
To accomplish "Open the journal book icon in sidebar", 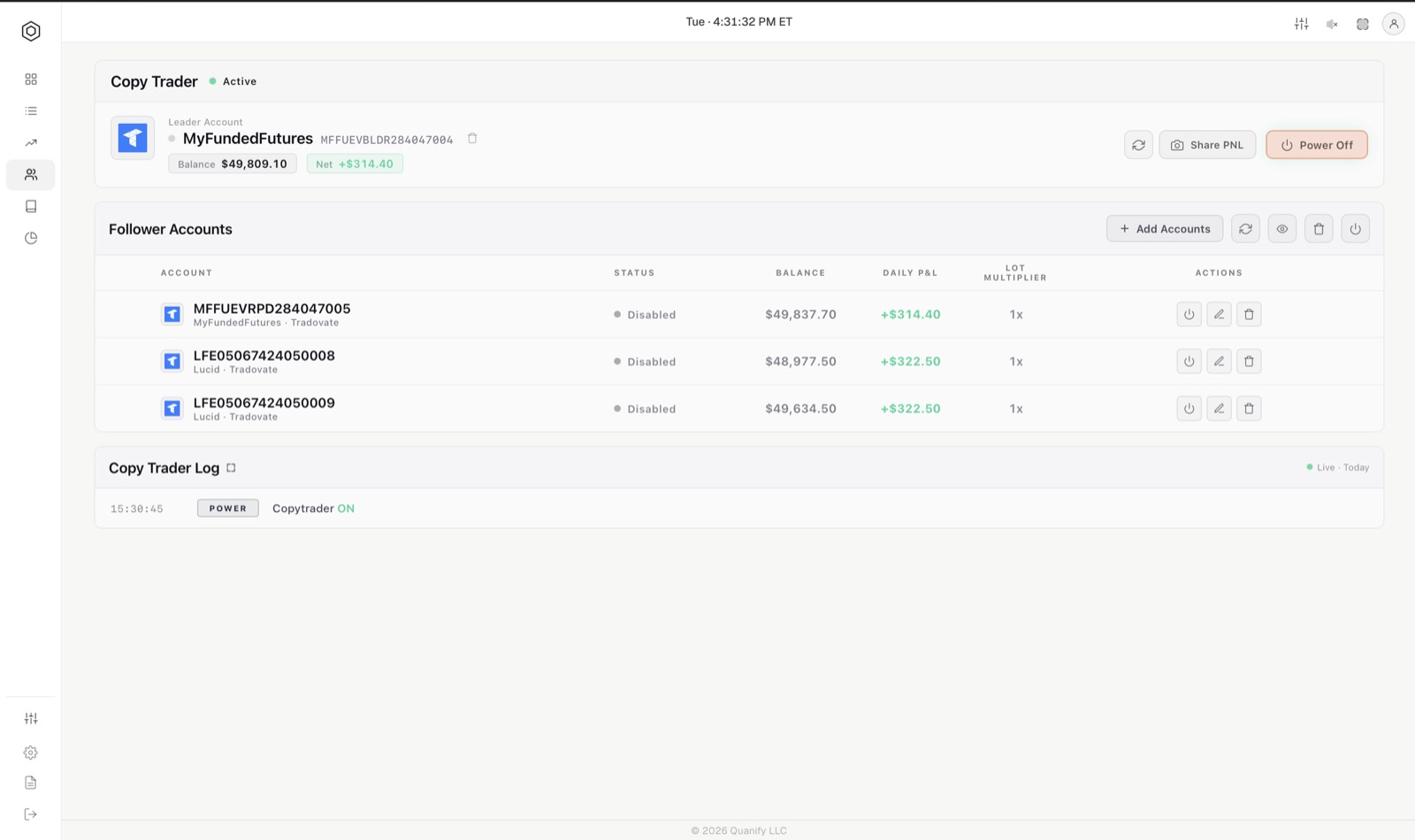I will point(31,207).
